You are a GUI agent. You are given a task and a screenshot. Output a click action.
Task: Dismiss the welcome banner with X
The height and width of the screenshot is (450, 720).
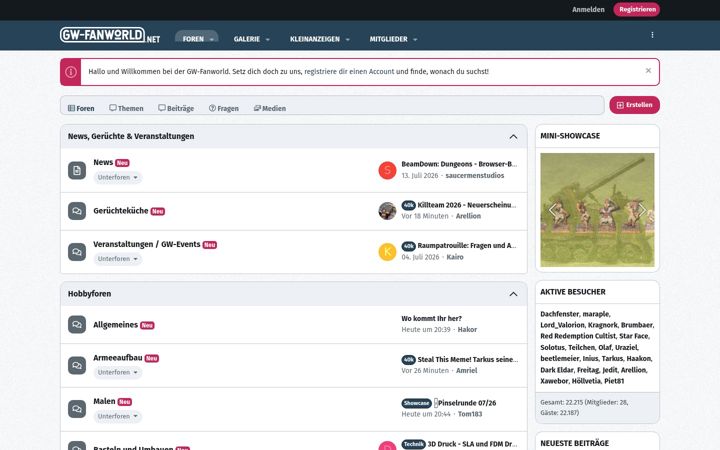click(648, 71)
